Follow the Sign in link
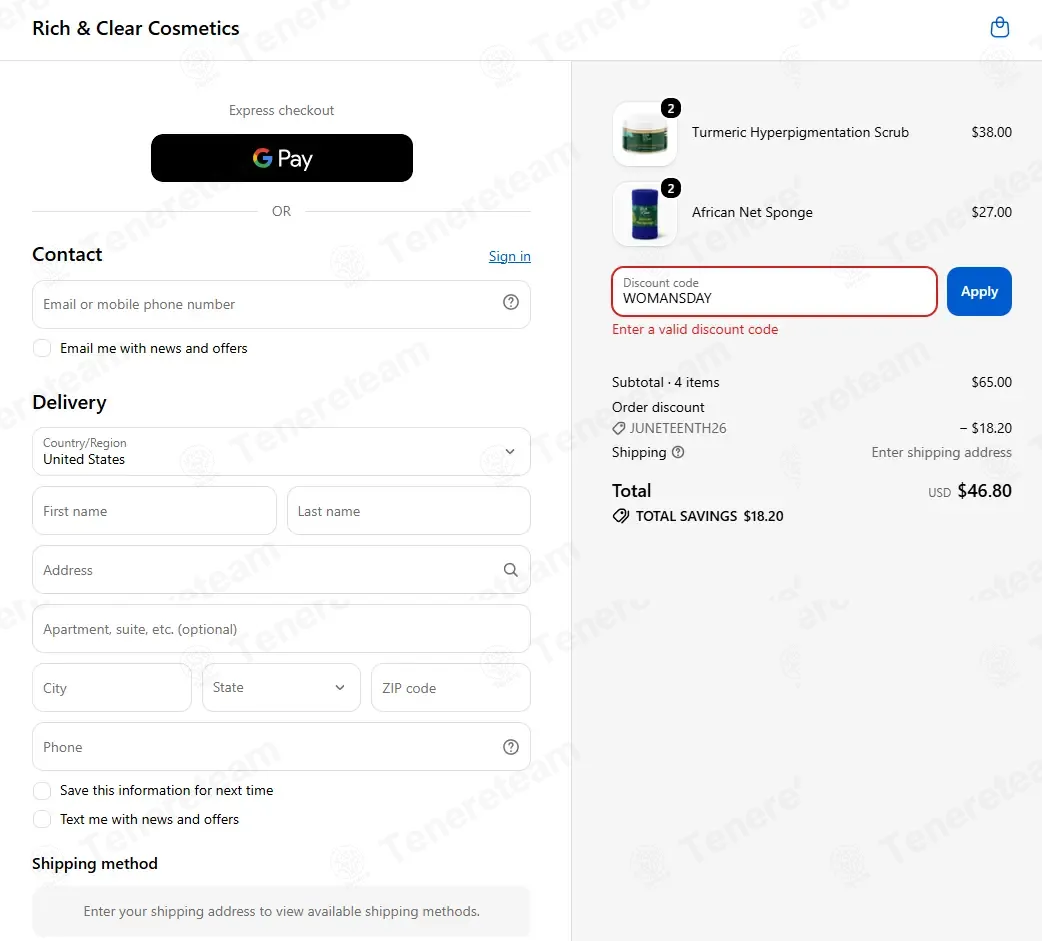 (510, 256)
